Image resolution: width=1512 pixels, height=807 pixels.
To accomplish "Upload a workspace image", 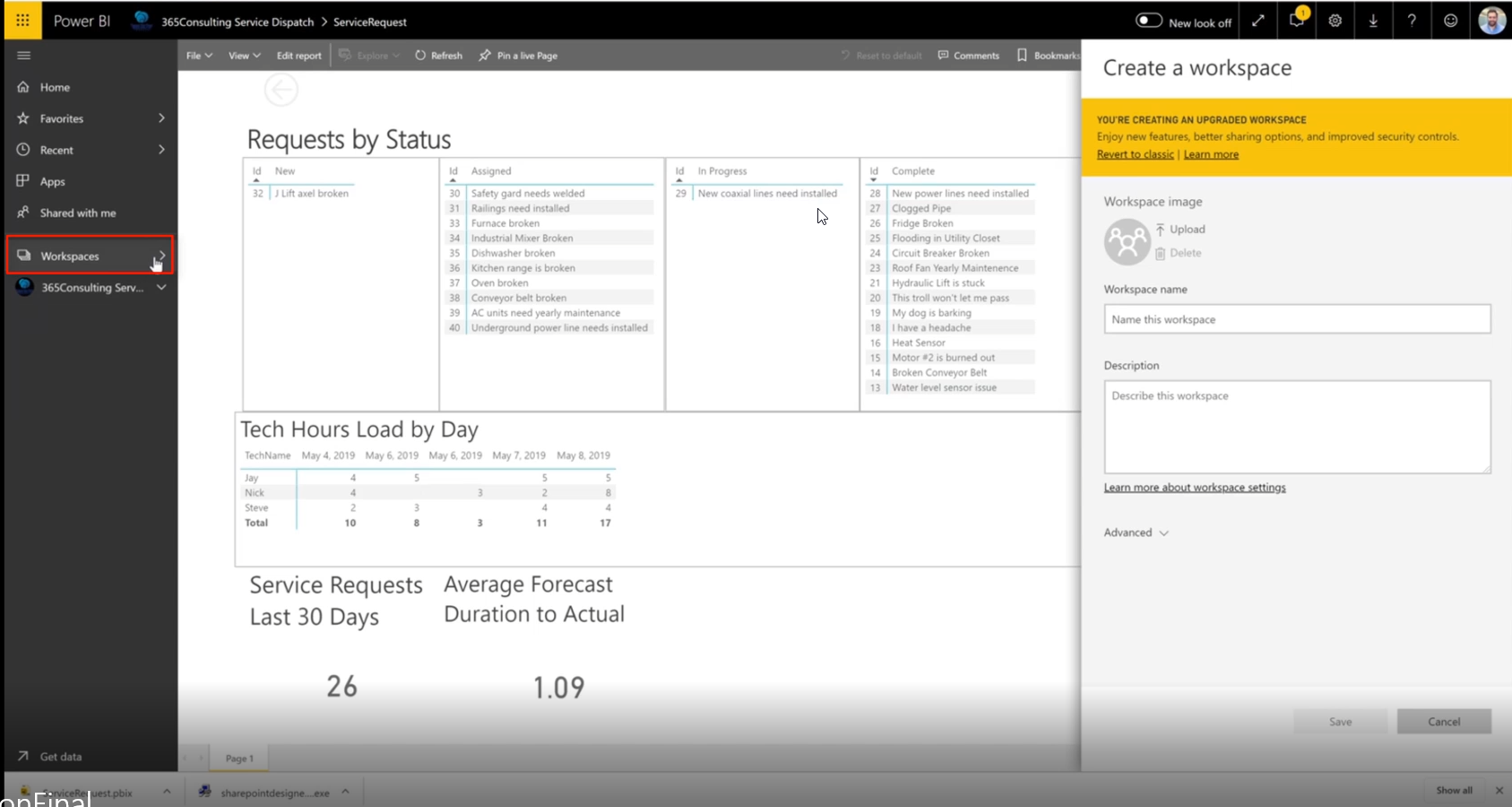I will click(1180, 230).
